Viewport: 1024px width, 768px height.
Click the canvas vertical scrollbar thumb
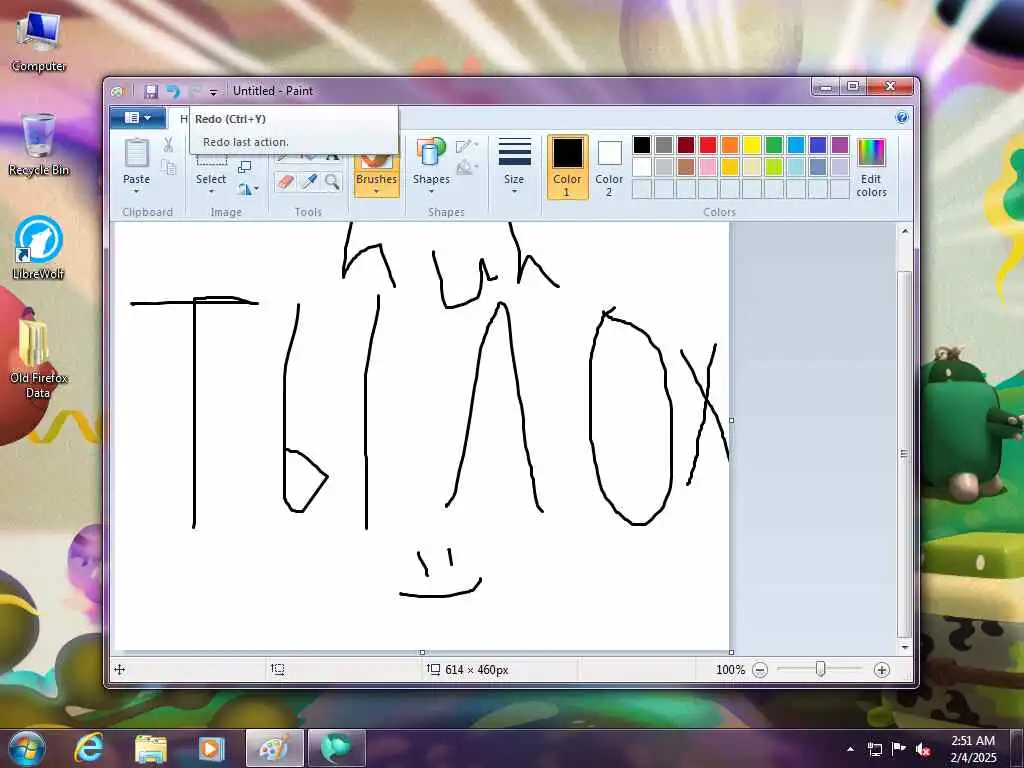[x=904, y=454]
